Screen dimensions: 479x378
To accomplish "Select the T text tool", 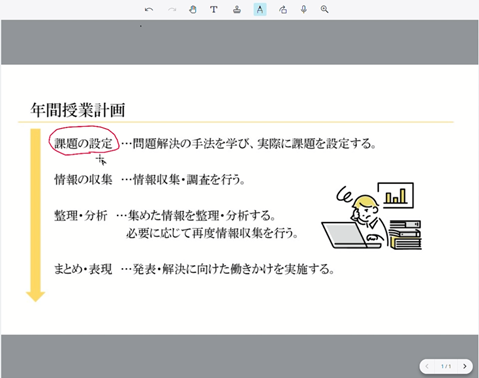I will [x=214, y=10].
